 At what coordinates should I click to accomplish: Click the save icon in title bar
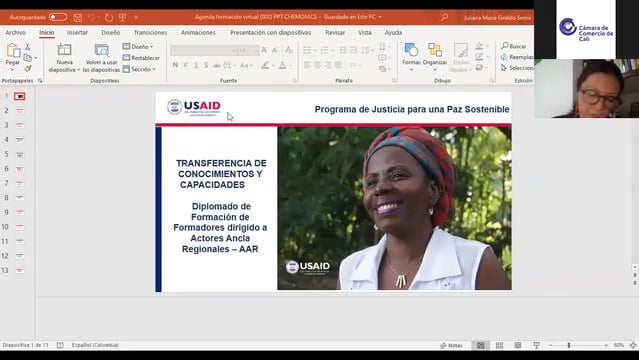coord(77,18)
